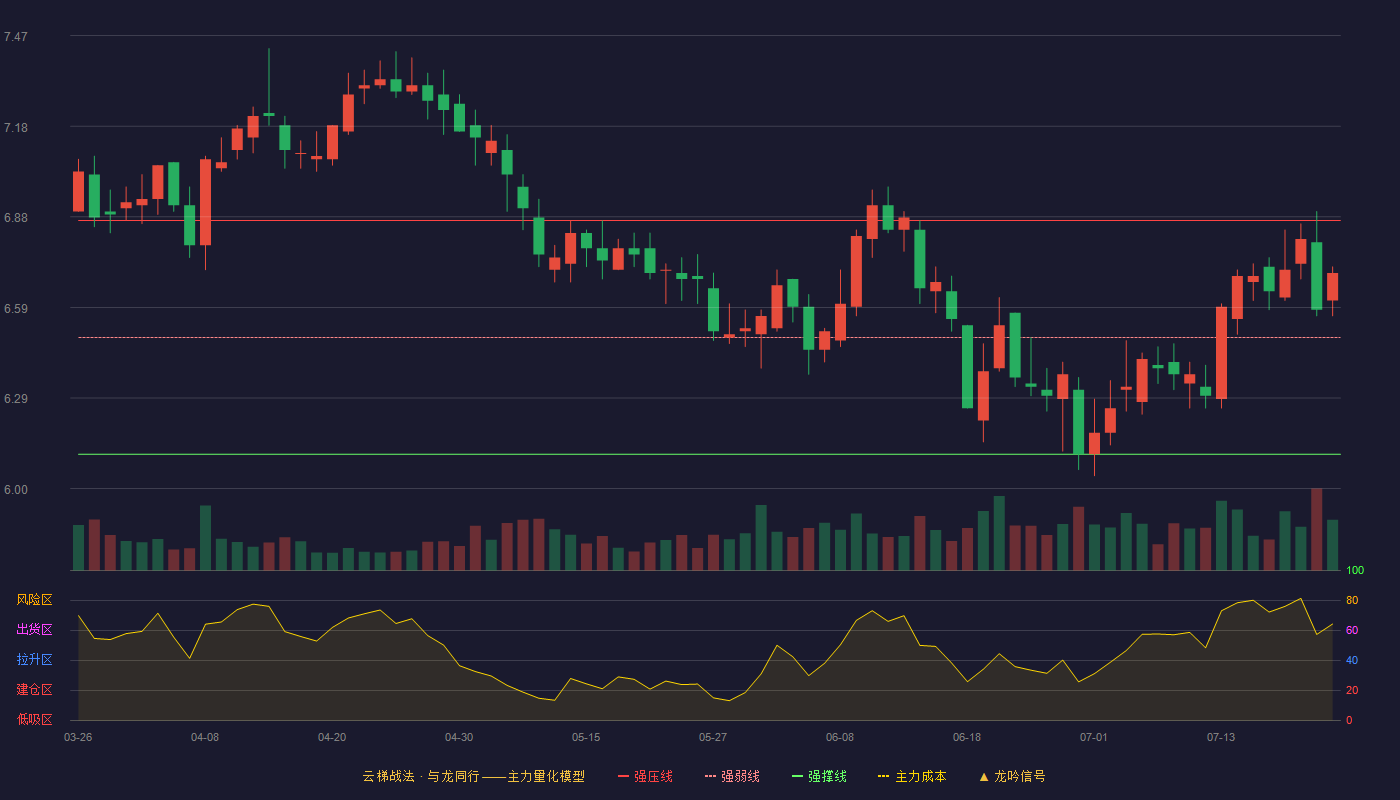Click the orange 80 indicator axis value
Screen dimensions: 1400x800
[1352, 600]
